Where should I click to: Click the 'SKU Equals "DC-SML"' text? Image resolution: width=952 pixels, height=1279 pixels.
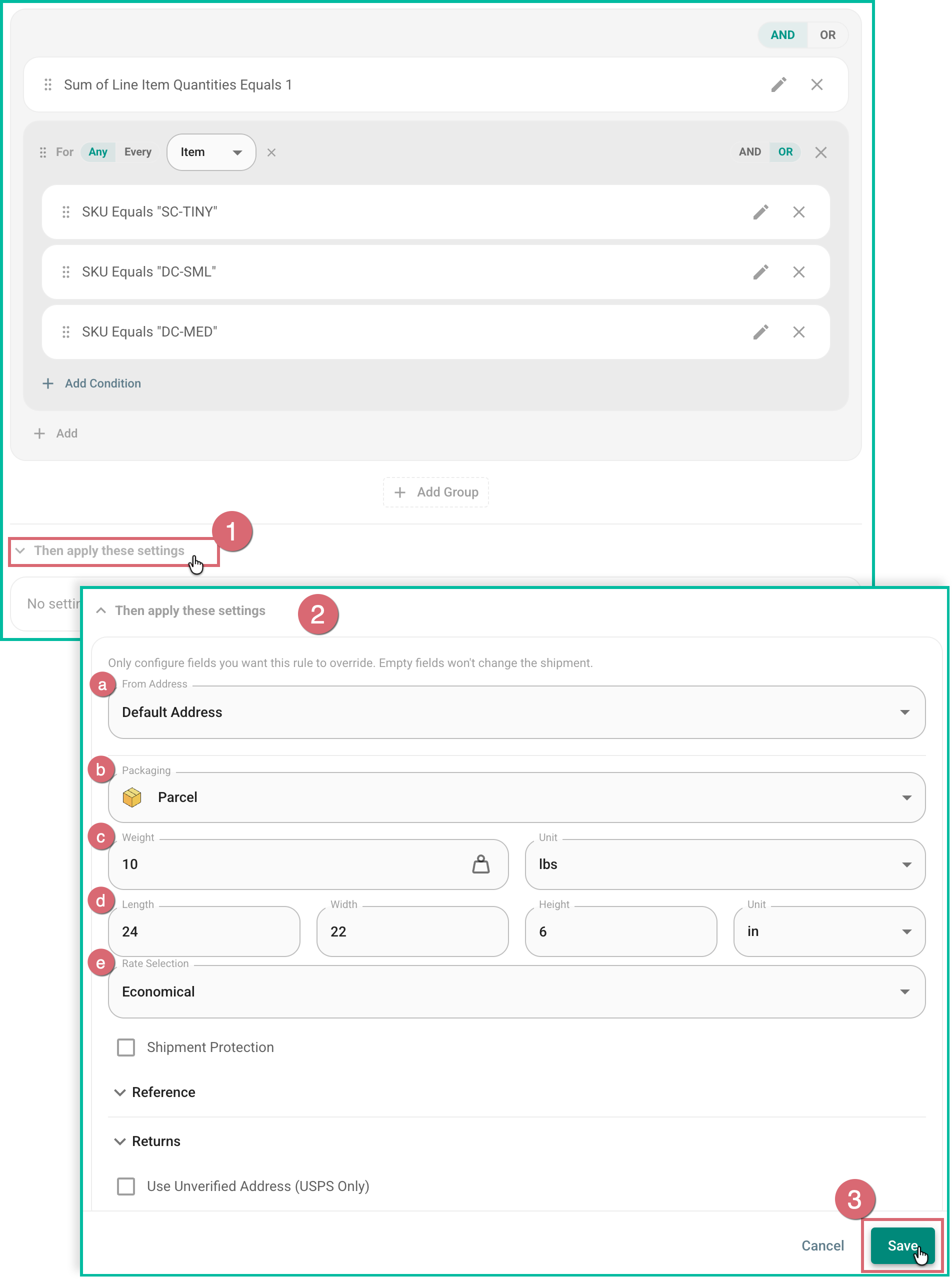tap(148, 272)
